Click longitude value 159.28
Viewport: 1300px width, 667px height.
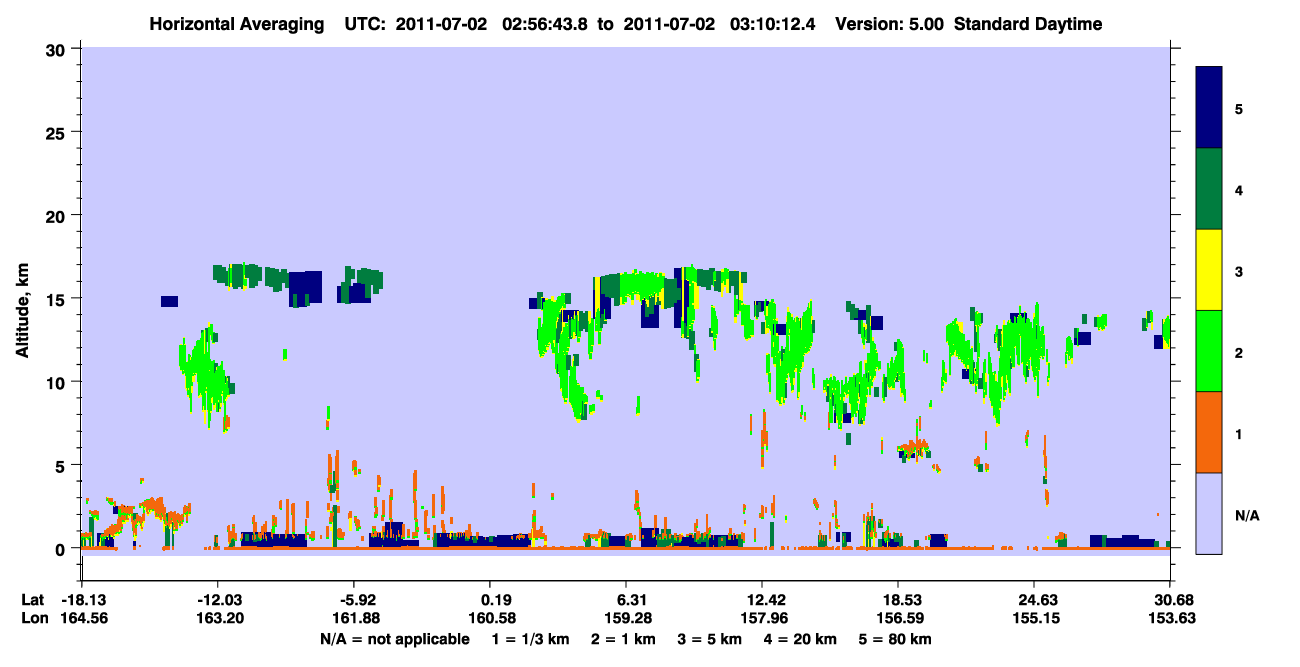click(x=626, y=619)
